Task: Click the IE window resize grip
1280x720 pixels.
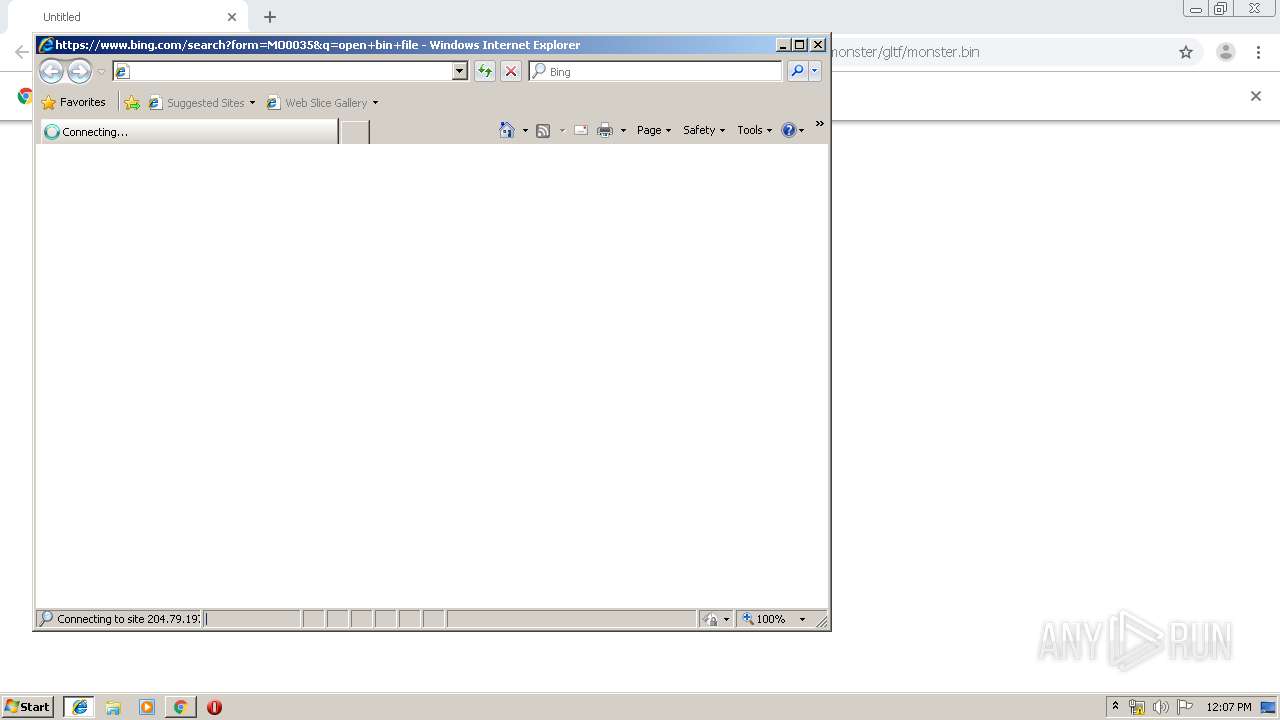Action: coord(821,621)
